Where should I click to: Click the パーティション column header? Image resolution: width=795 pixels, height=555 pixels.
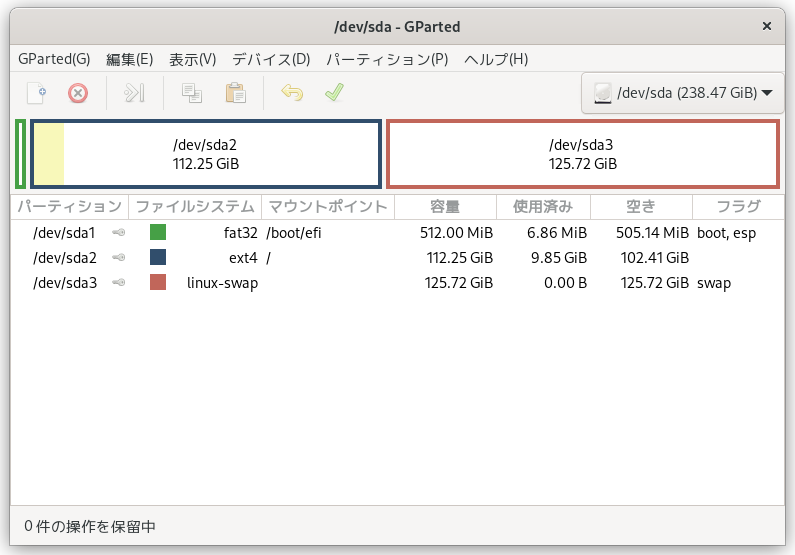point(70,207)
